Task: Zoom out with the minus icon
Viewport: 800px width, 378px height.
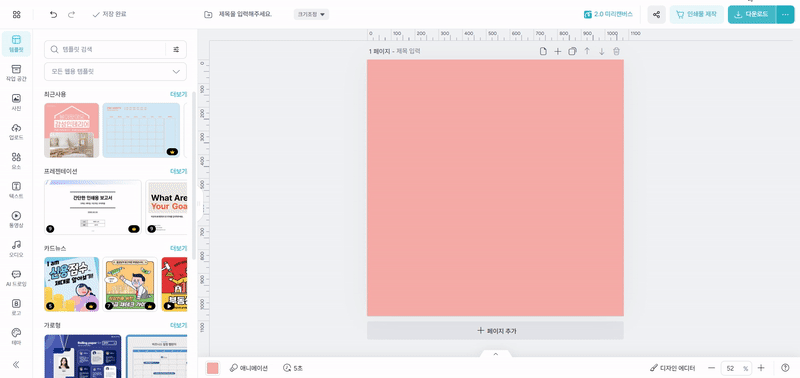Action: coord(711,368)
